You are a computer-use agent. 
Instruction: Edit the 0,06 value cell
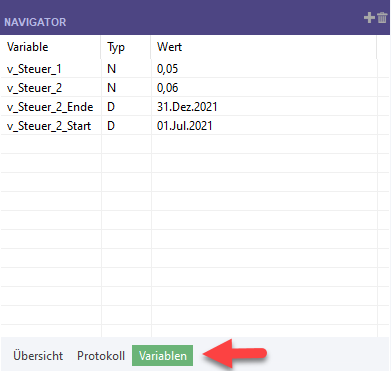pyautogui.click(x=264, y=88)
